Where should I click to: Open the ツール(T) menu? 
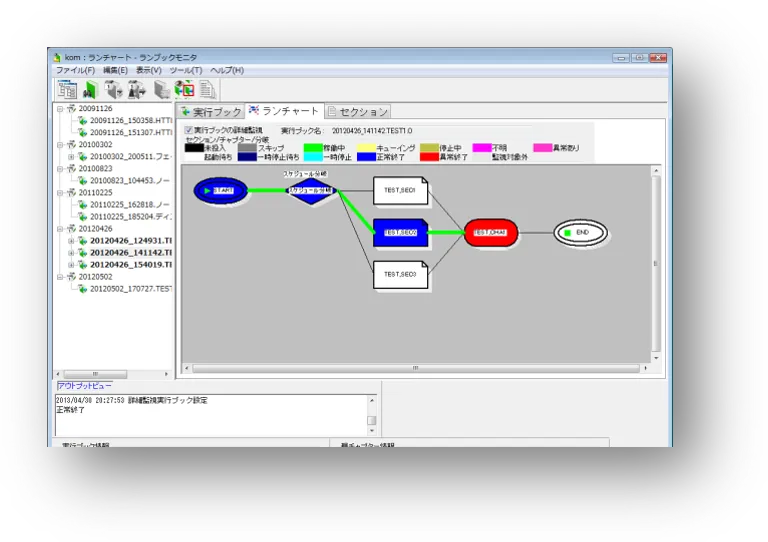[186, 70]
